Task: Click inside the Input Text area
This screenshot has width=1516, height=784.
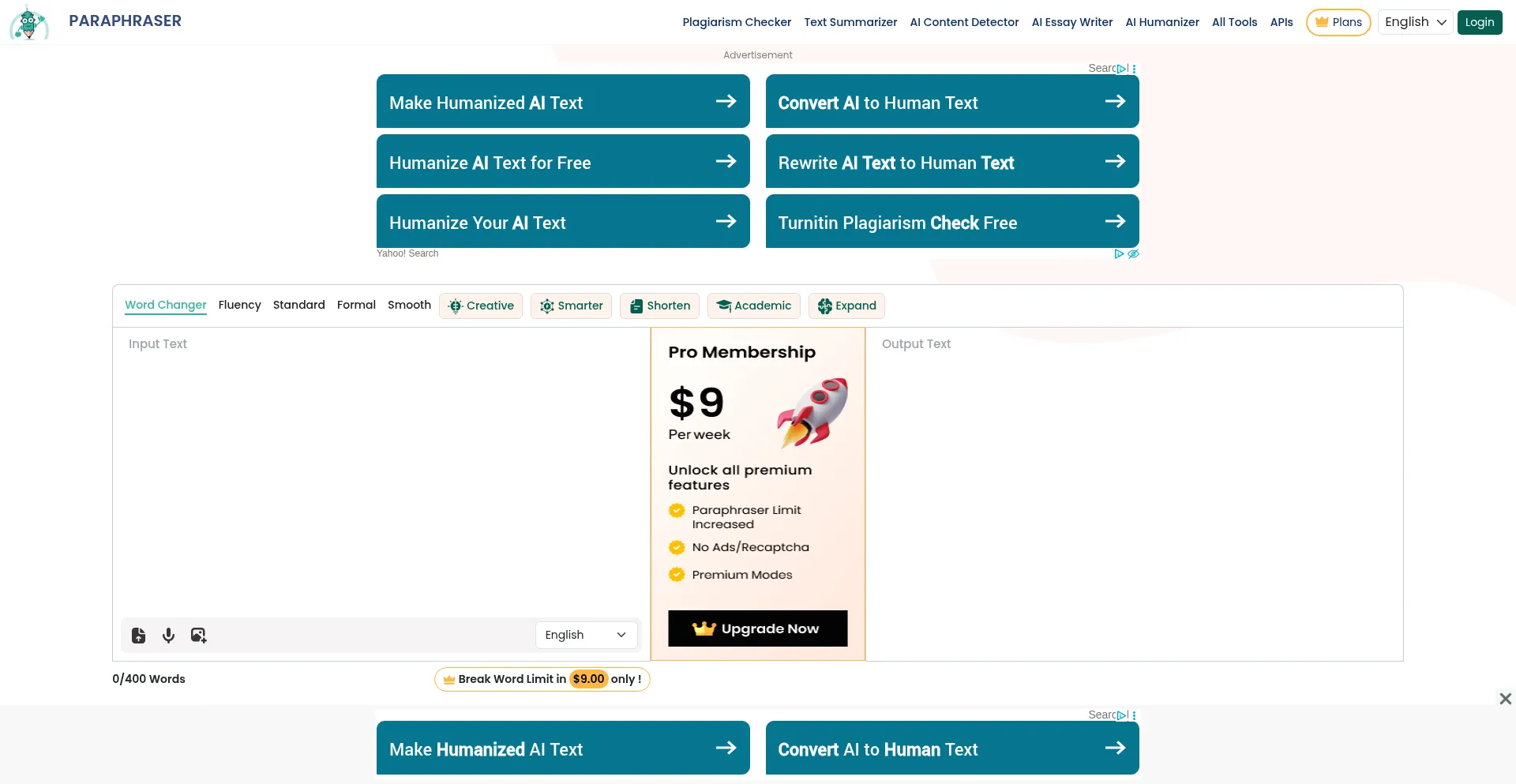Action: (381, 474)
